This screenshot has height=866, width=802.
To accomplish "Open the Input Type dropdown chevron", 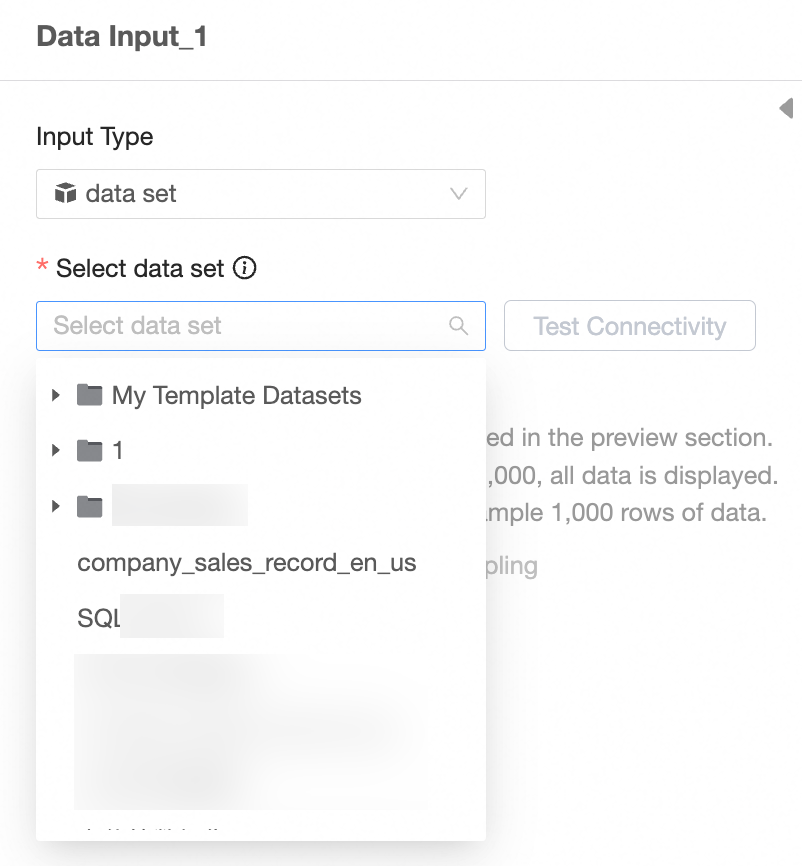I will 459,194.
